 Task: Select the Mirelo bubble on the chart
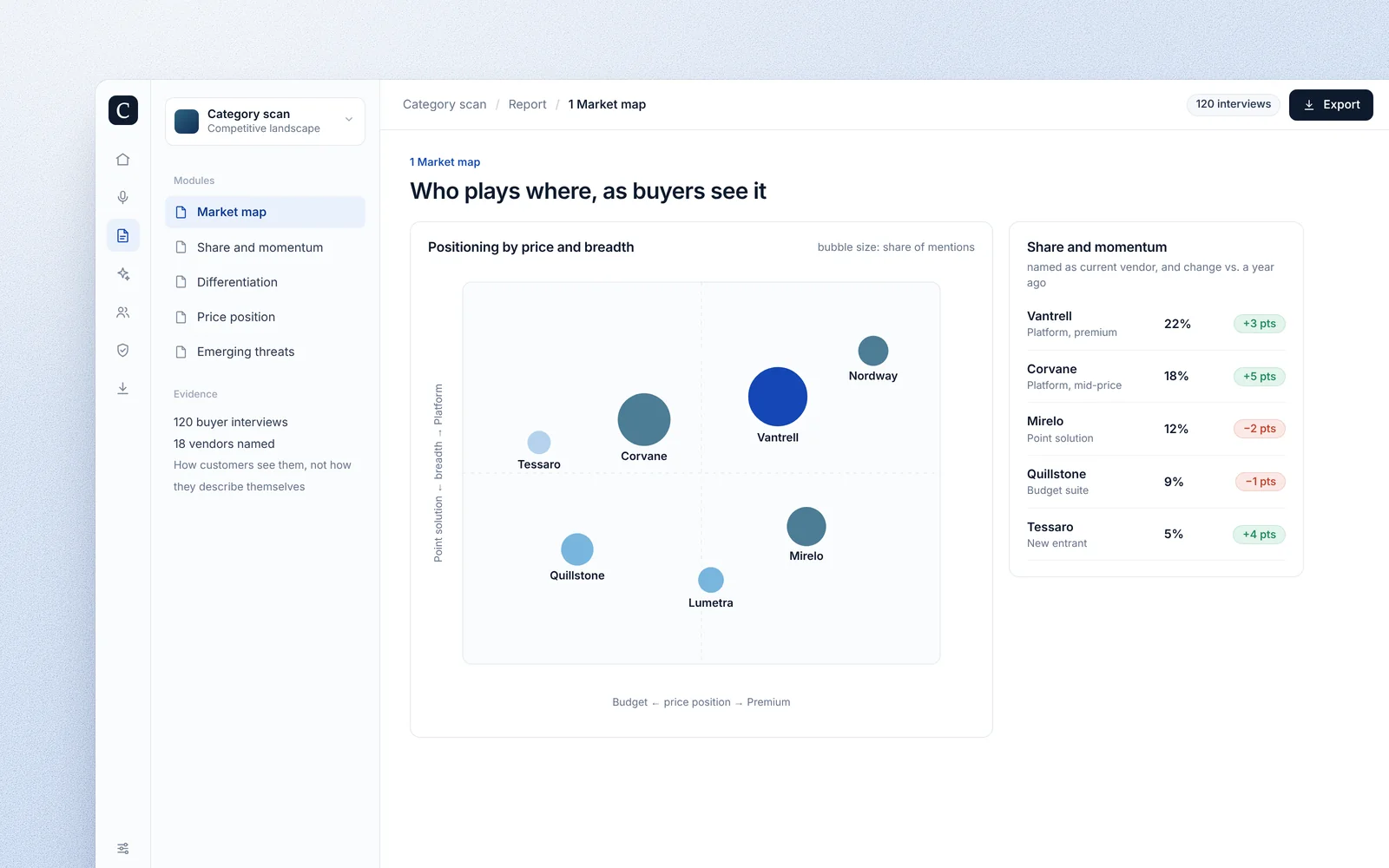point(806,527)
